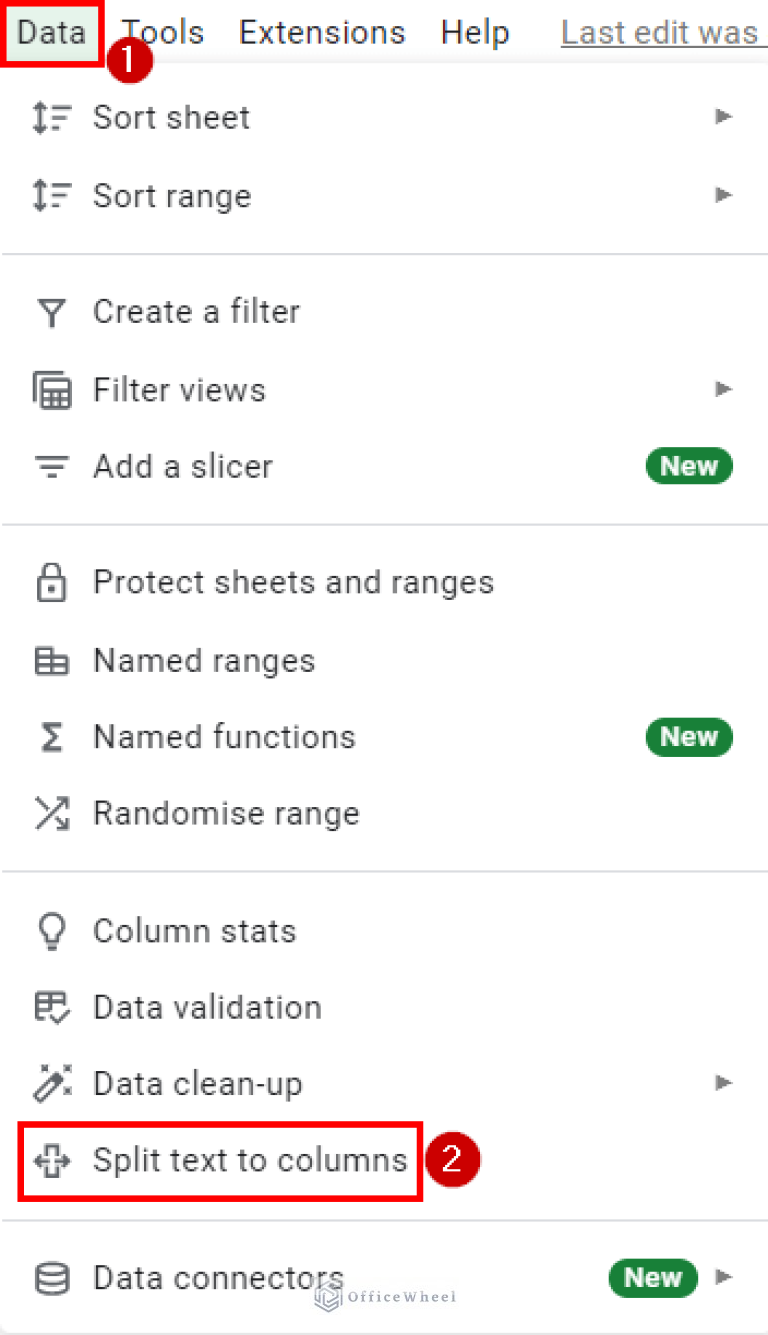
Task: Expand the Sort range submenu arrow
Action: [723, 195]
